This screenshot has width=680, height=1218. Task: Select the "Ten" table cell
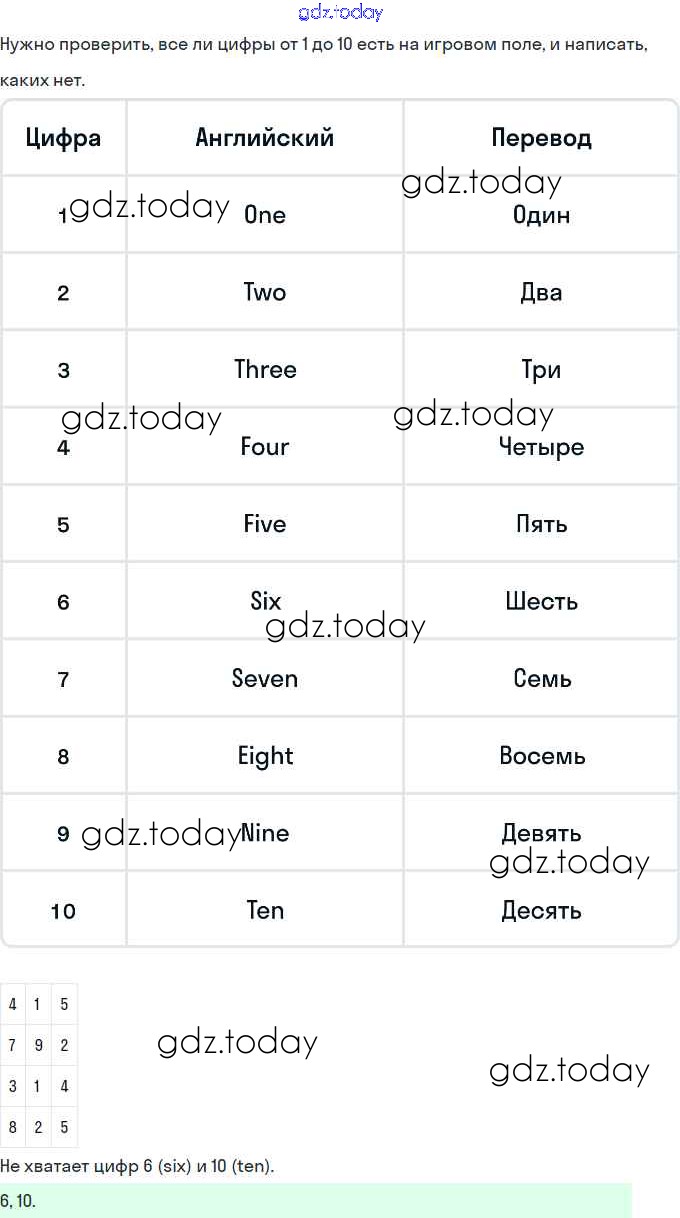pos(265,910)
